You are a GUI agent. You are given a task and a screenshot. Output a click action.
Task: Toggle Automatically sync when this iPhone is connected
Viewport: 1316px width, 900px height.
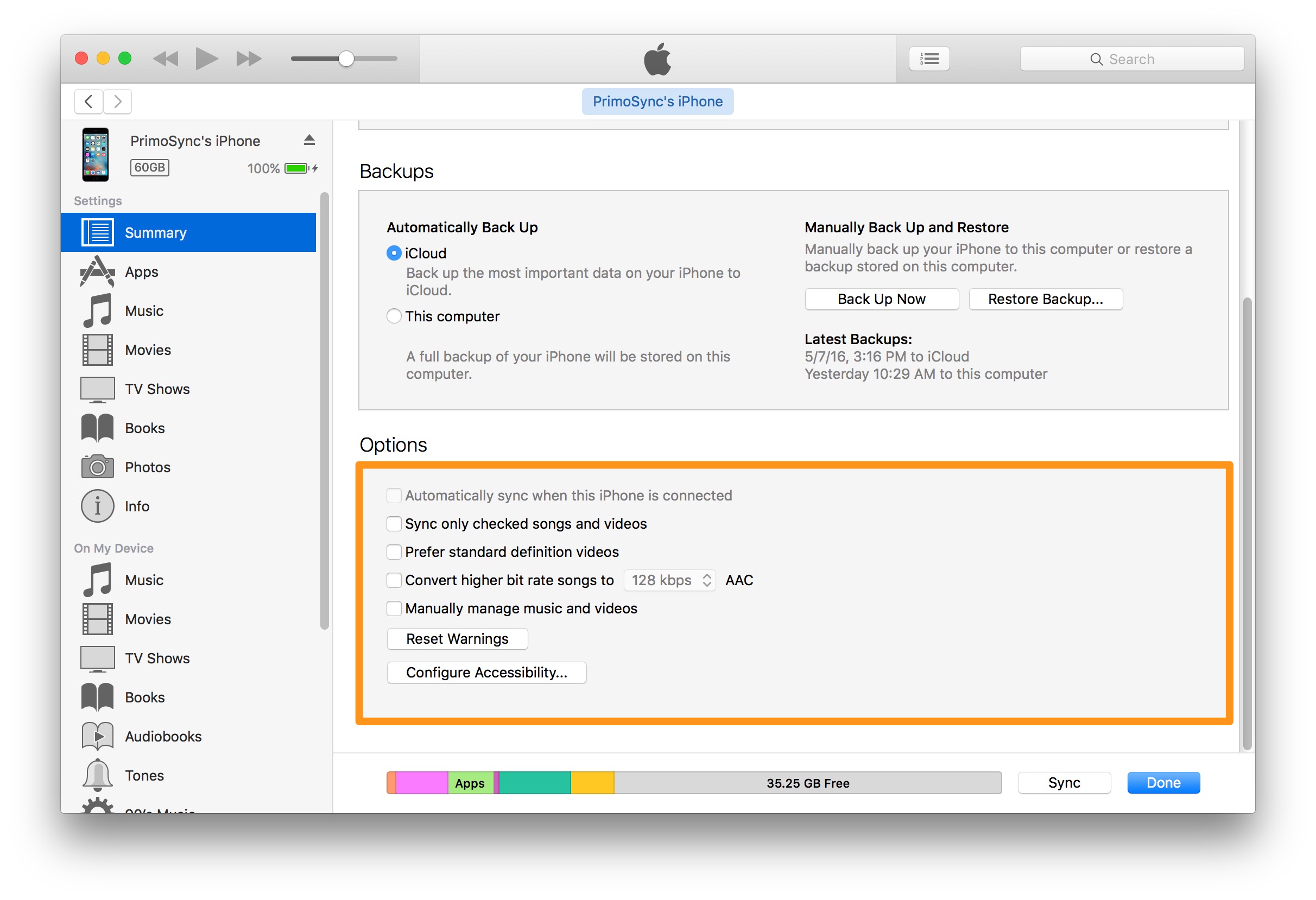394,495
